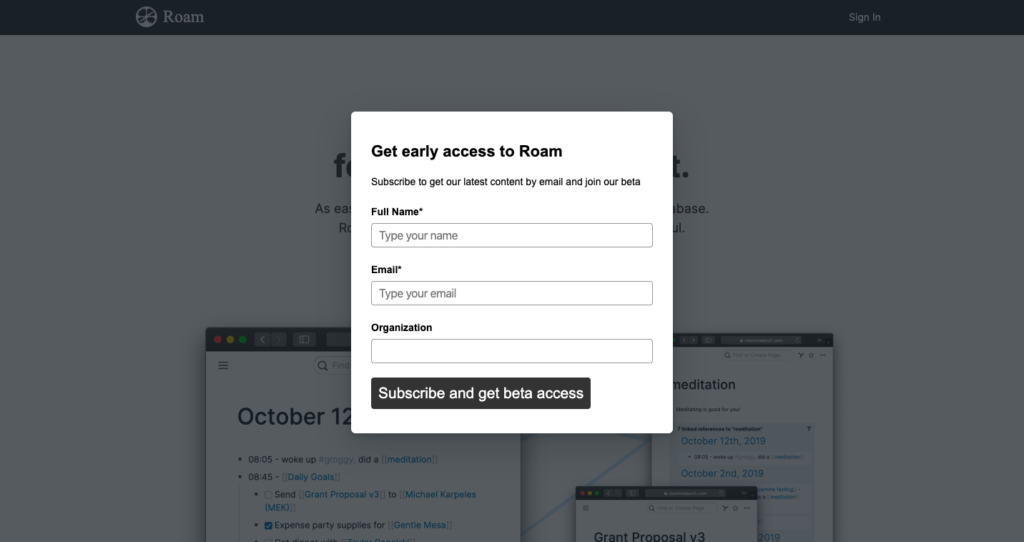This screenshot has height=542, width=1024.
Task: Click Sign In in the top bar
Action: pyautogui.click(x=865, y=18)
